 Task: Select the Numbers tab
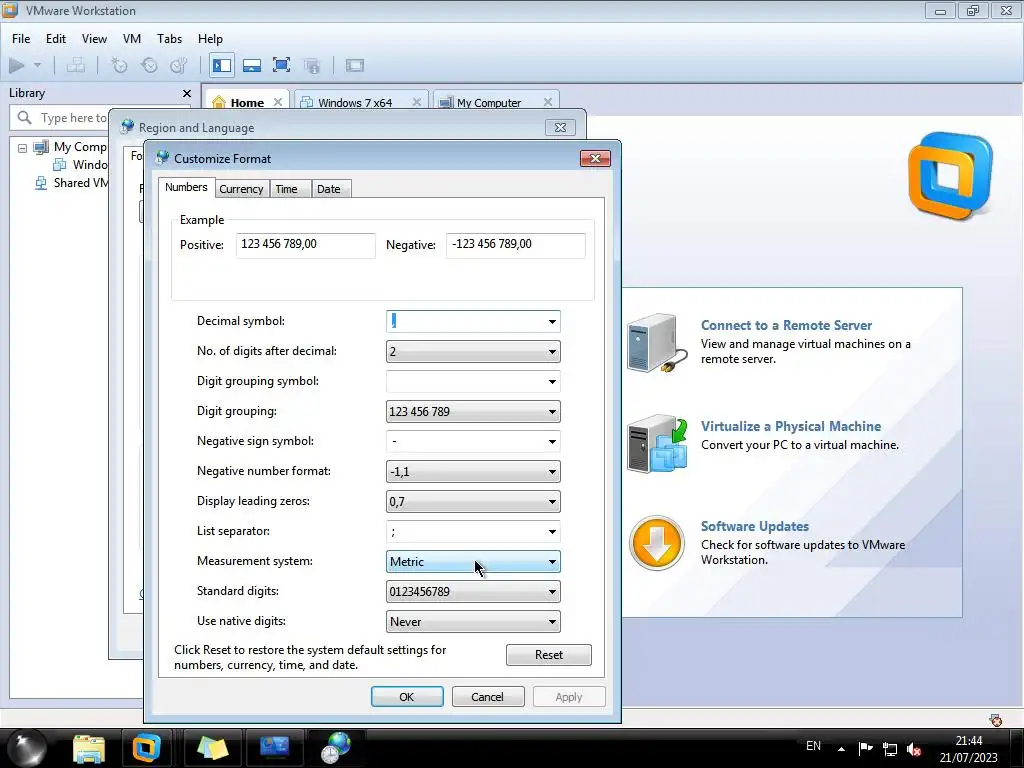click(186, 187)
